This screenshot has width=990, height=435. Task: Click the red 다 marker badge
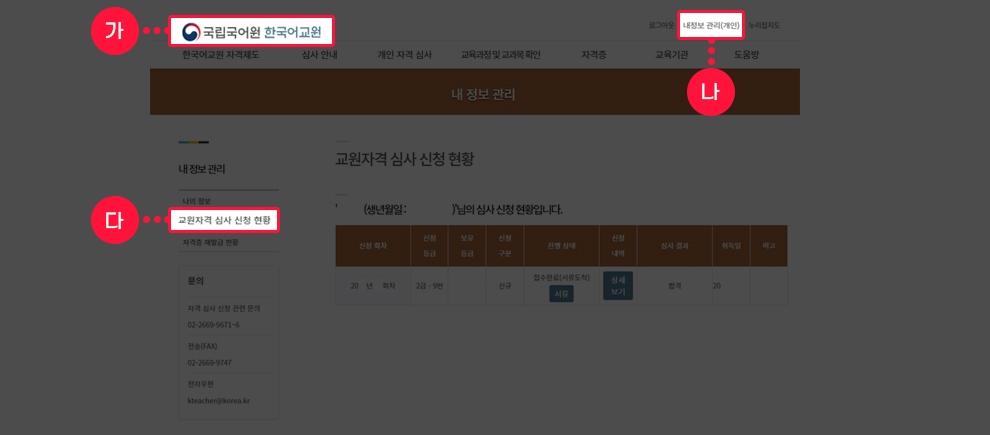click(x=114, y=220)
